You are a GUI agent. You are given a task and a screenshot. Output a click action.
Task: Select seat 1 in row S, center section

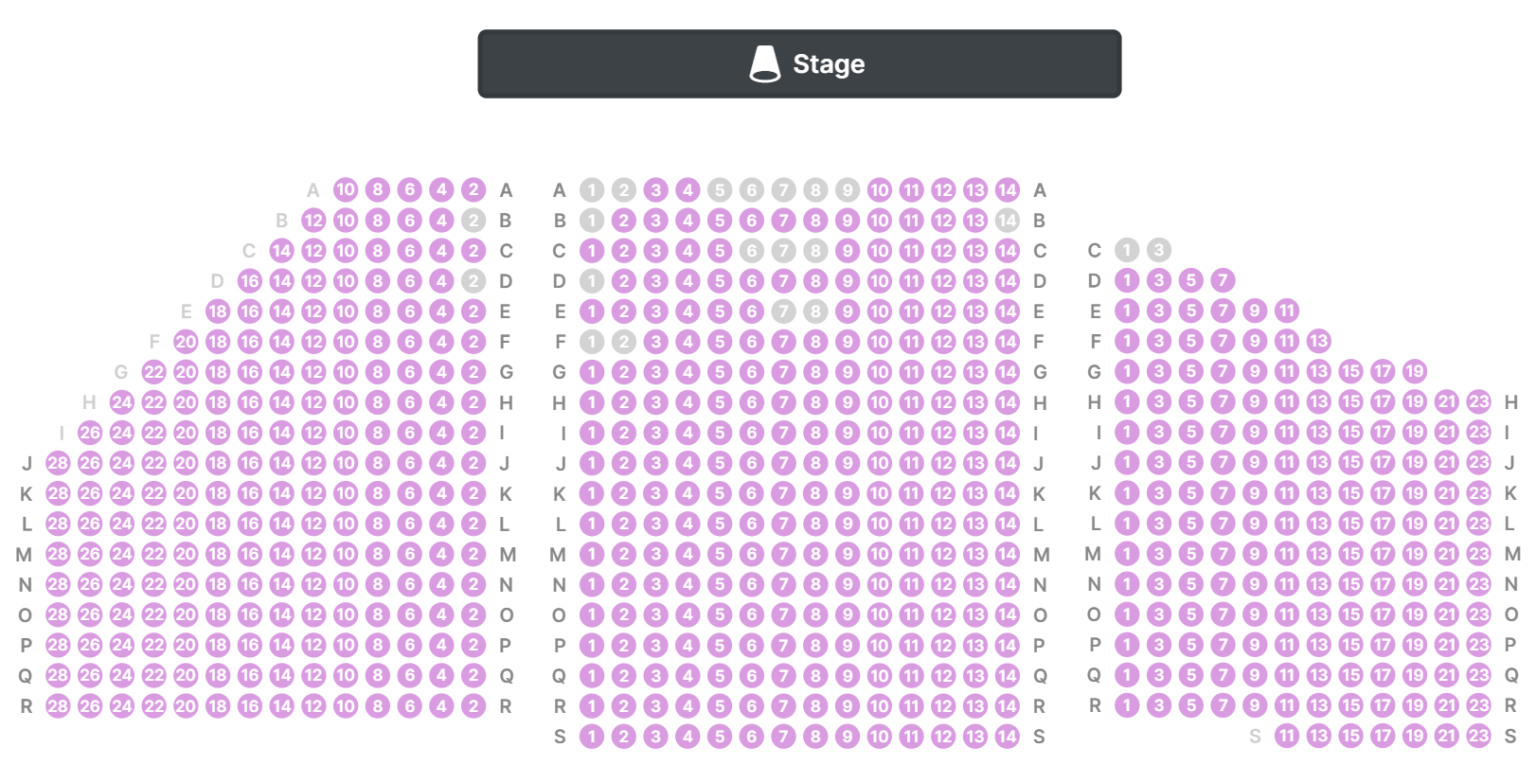coord(593,736)
